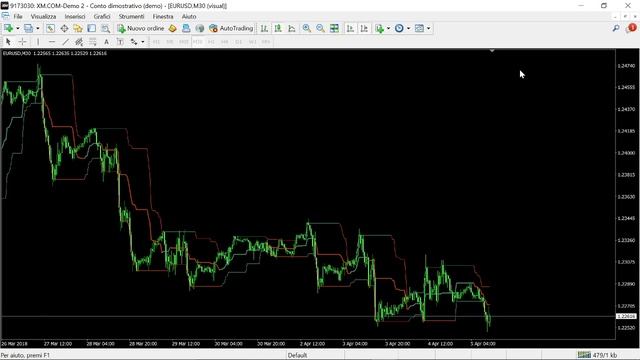Screen dimensions: 640x360
Task: Open the Terminal panel icon
Action: [x=91, y=28]
